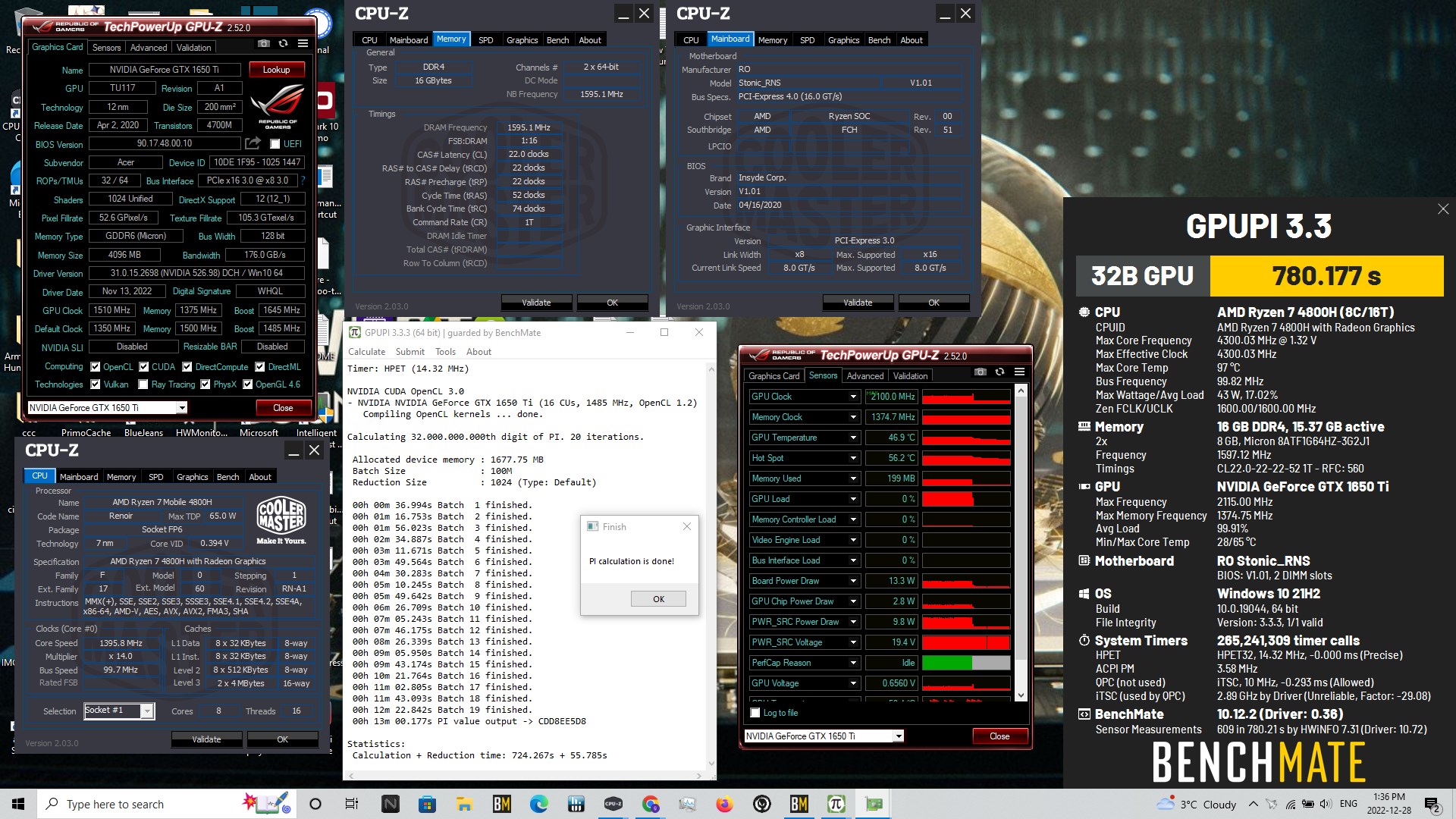The height and width of the screenshot is (819, 1456).
Task: Click the PCIe bus interface question mark
Action: tap(303, 180)
